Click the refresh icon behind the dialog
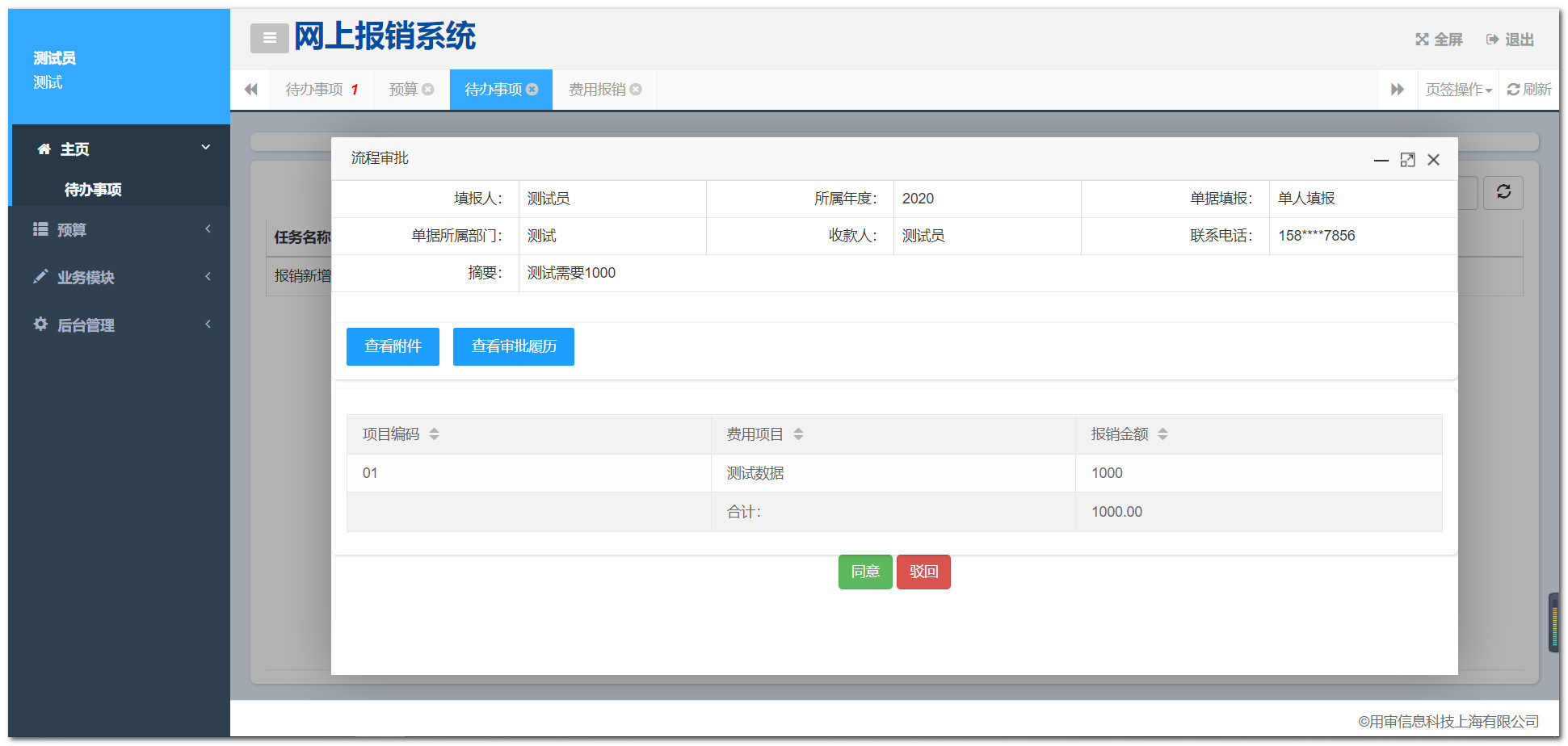Screen dimensions: 1568x746 tap(1503, 192)
